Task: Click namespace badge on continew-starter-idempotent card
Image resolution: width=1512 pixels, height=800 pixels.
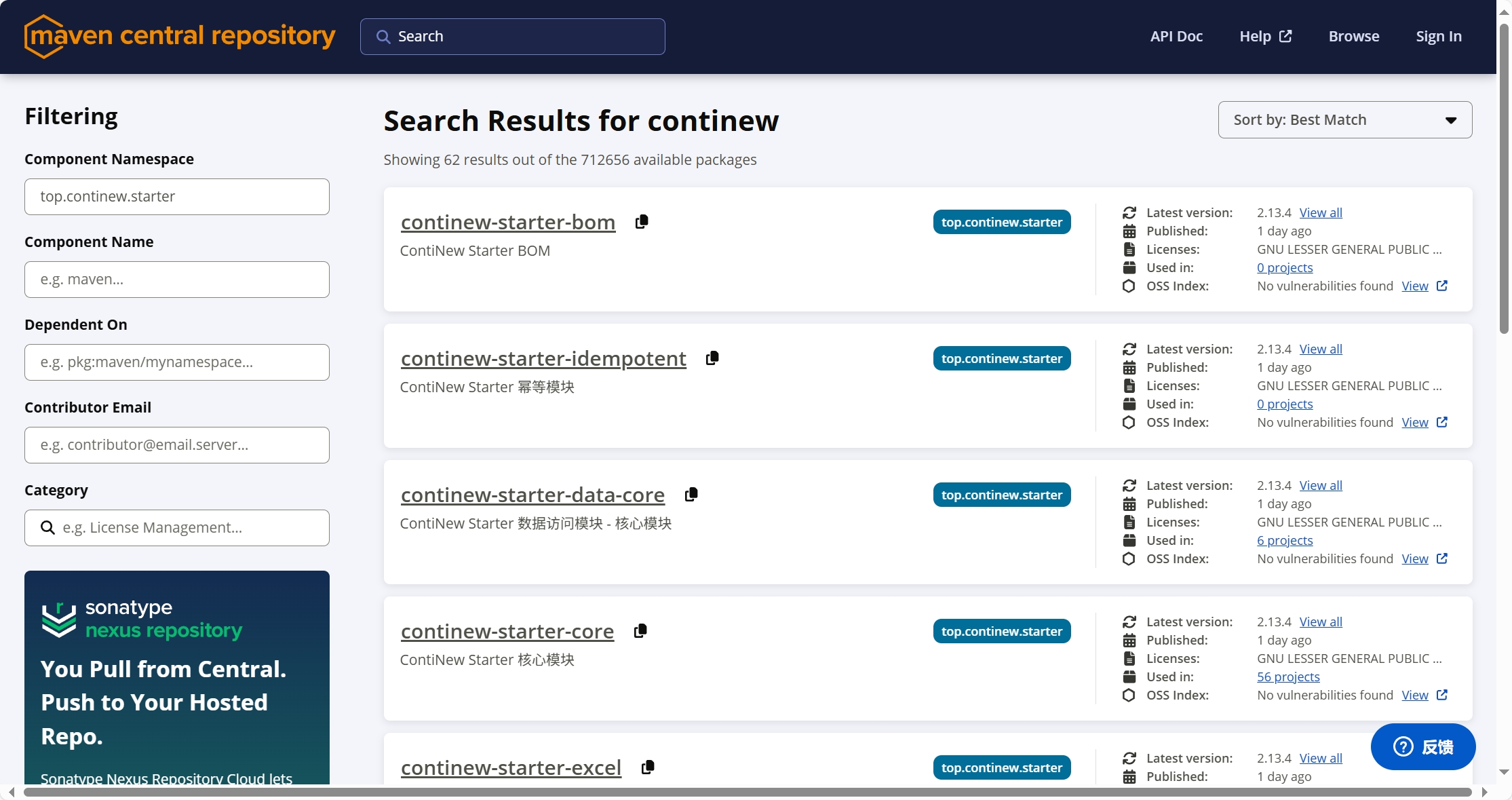Action: pos(1002,358)
